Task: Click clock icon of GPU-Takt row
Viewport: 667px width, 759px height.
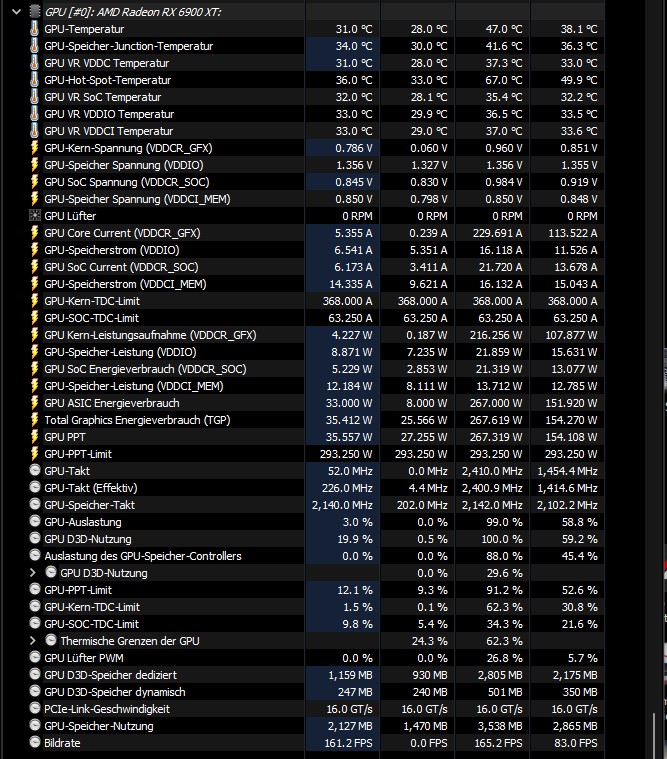Action: click(35, 470)
